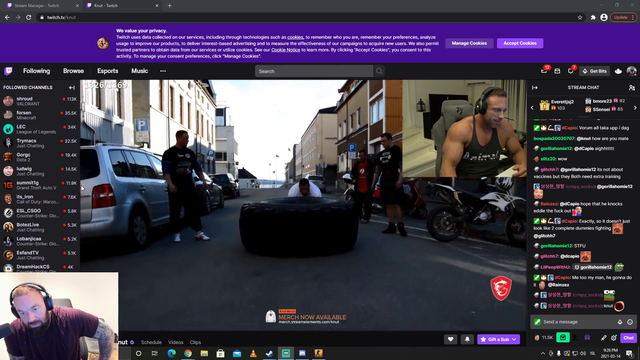Click the purple gift icon below chat
The height and width of the screenshot is (360, 640).
click(587, 338)
